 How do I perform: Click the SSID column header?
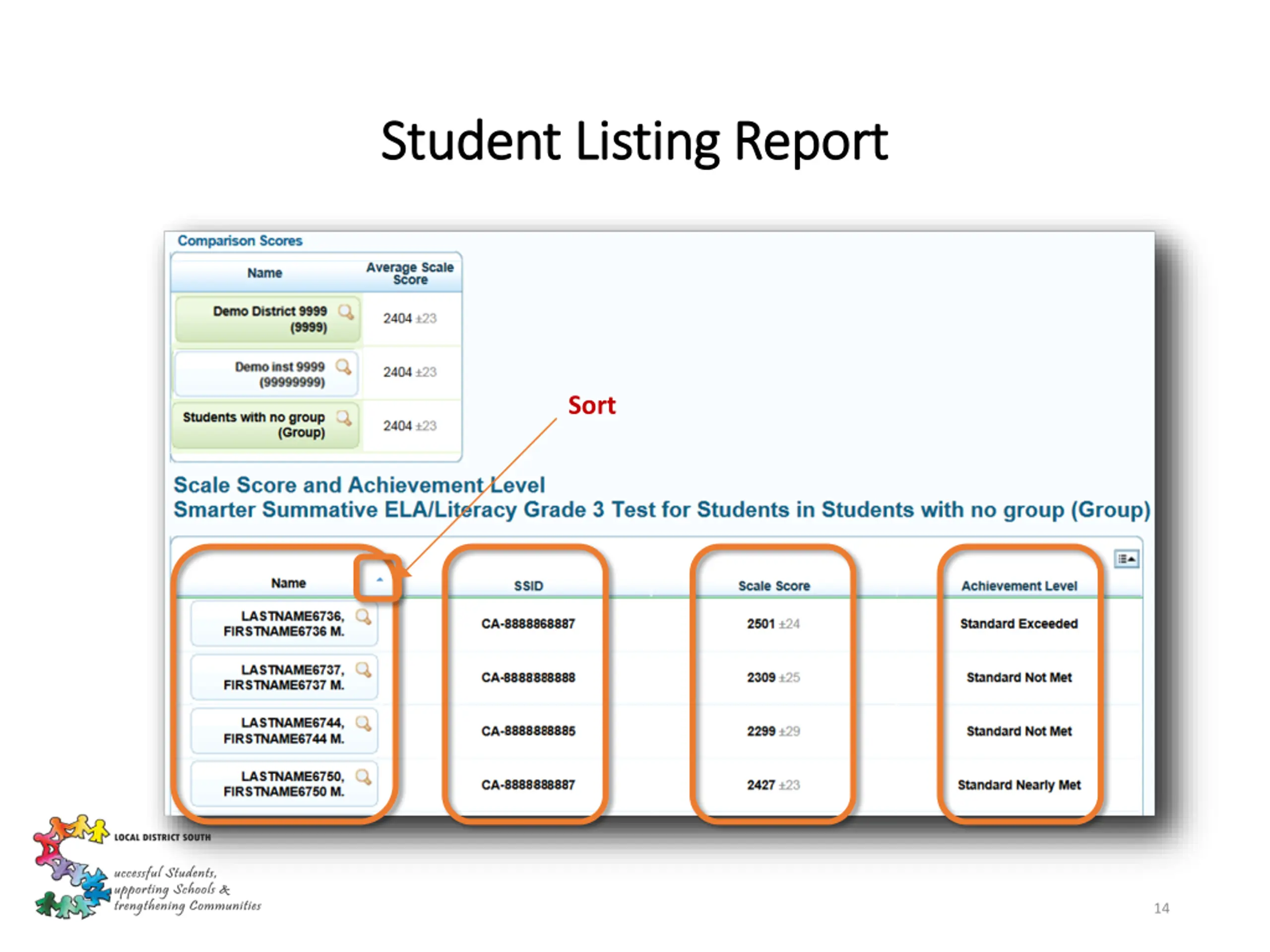528,586
